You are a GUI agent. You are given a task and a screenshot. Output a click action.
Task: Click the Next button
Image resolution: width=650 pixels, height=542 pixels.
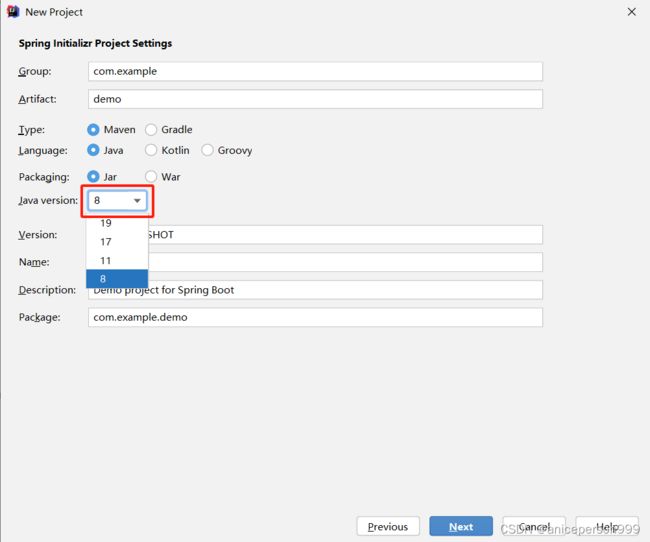pos(461,526)
